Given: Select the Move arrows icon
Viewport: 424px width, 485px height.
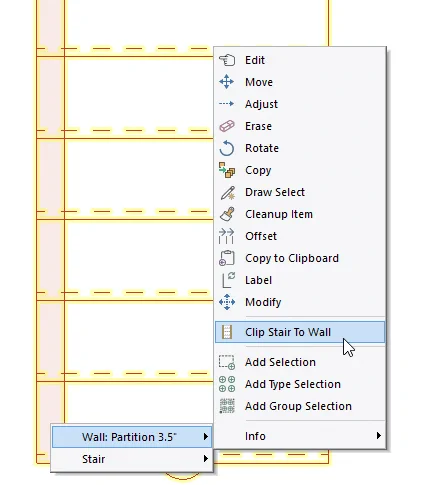Looking at the screenshot, I should click(227, 82).
